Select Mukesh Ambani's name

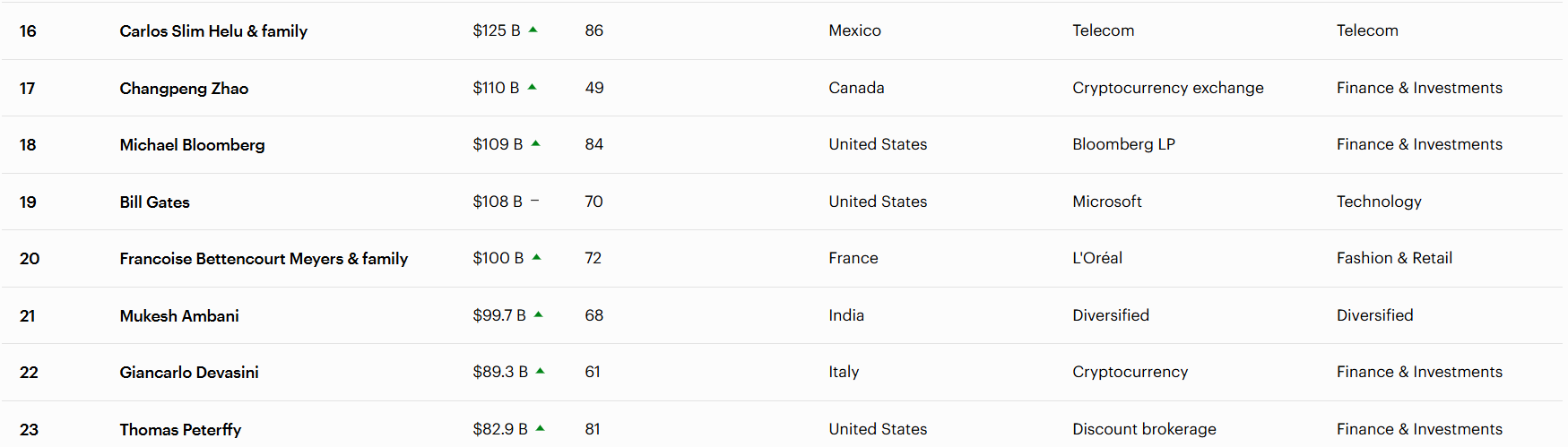[x=179, y=316]
